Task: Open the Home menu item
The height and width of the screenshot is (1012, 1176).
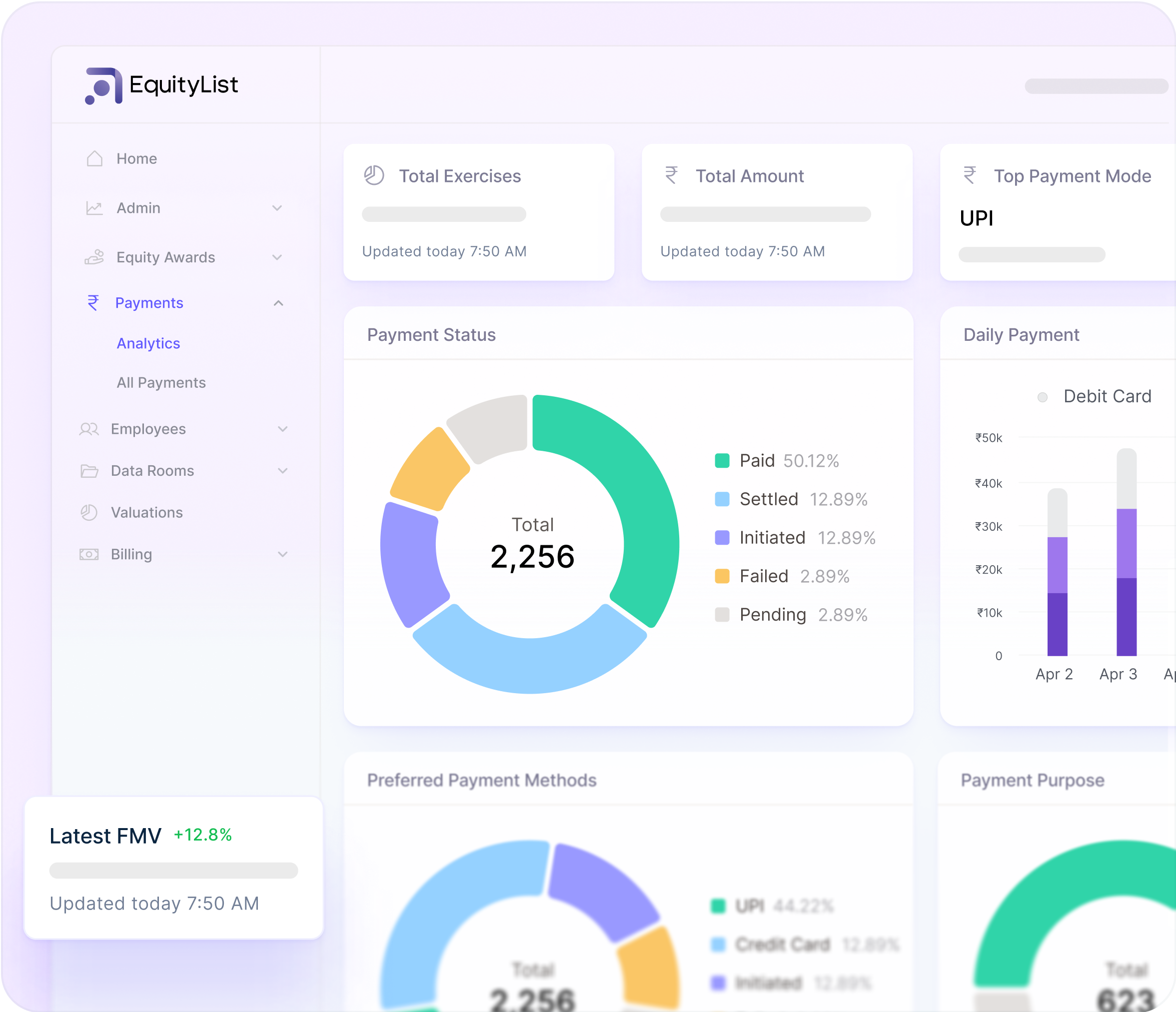Action: [137, 158]
